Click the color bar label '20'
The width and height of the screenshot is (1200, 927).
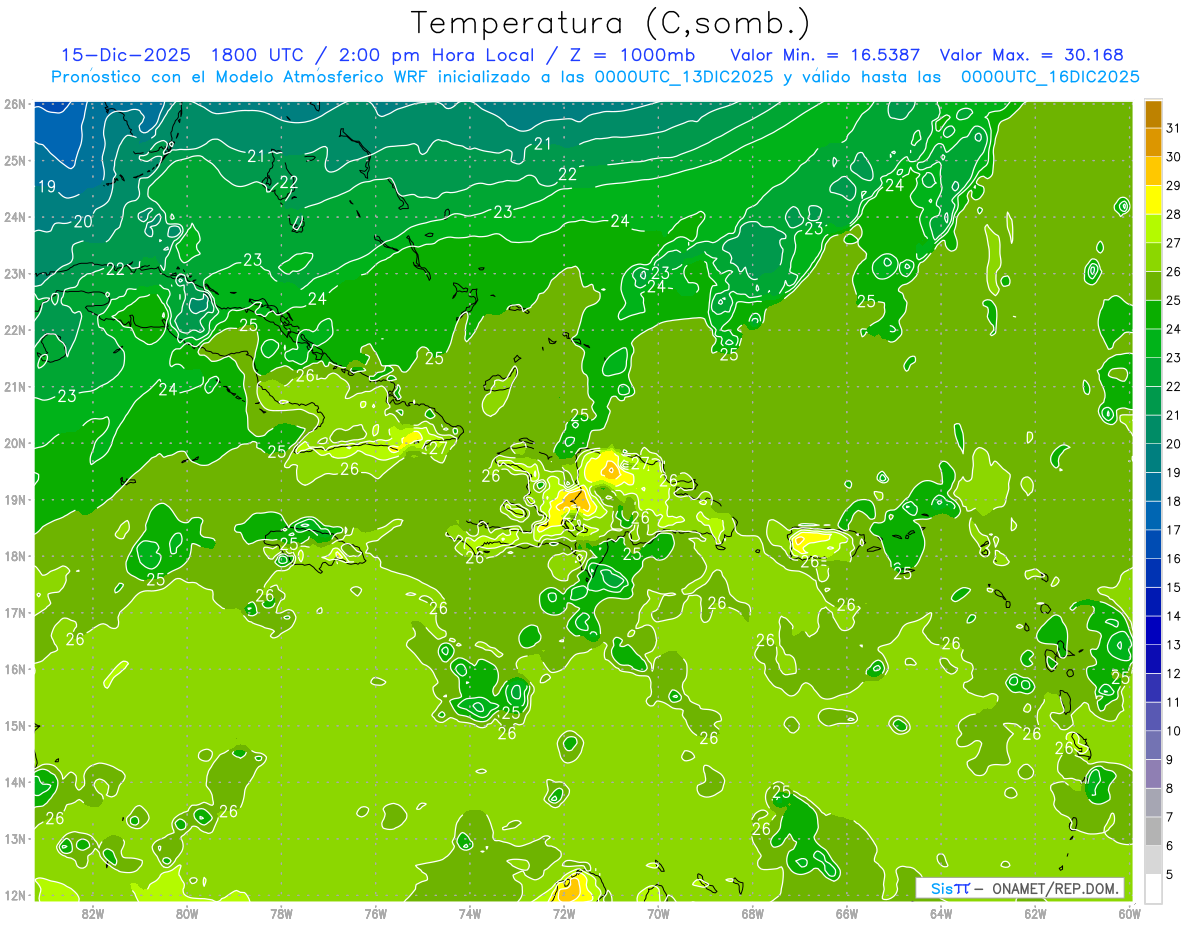(x=1174, y=444)
